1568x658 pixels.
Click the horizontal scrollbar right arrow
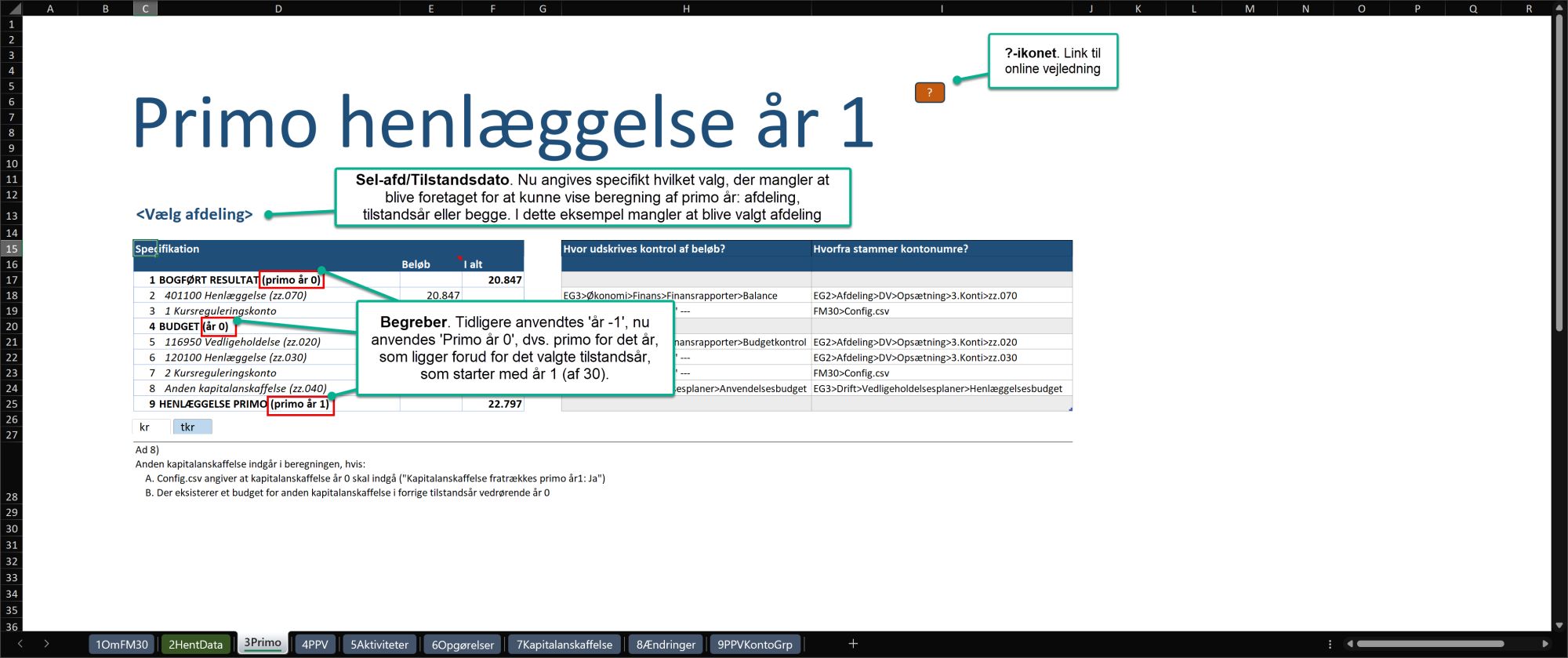click(1544, 644)
